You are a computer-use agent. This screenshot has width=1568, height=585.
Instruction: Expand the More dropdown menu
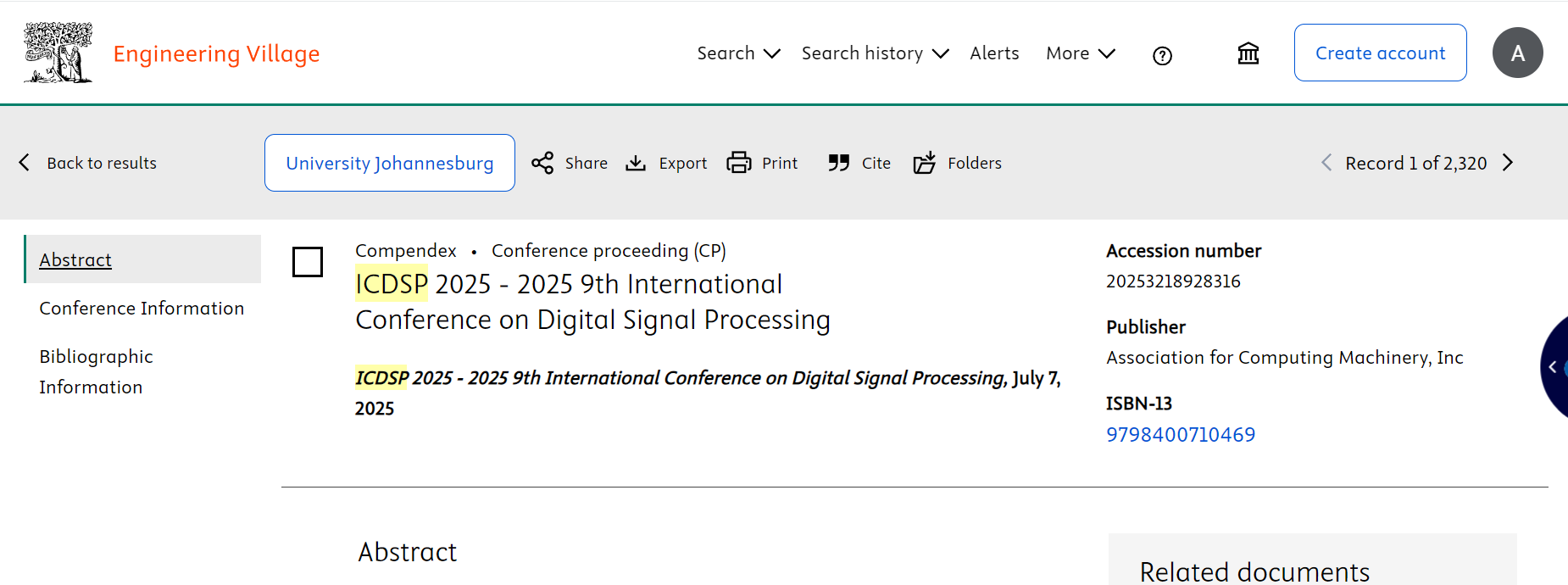pyautogui.click(x=1080, y=53)
